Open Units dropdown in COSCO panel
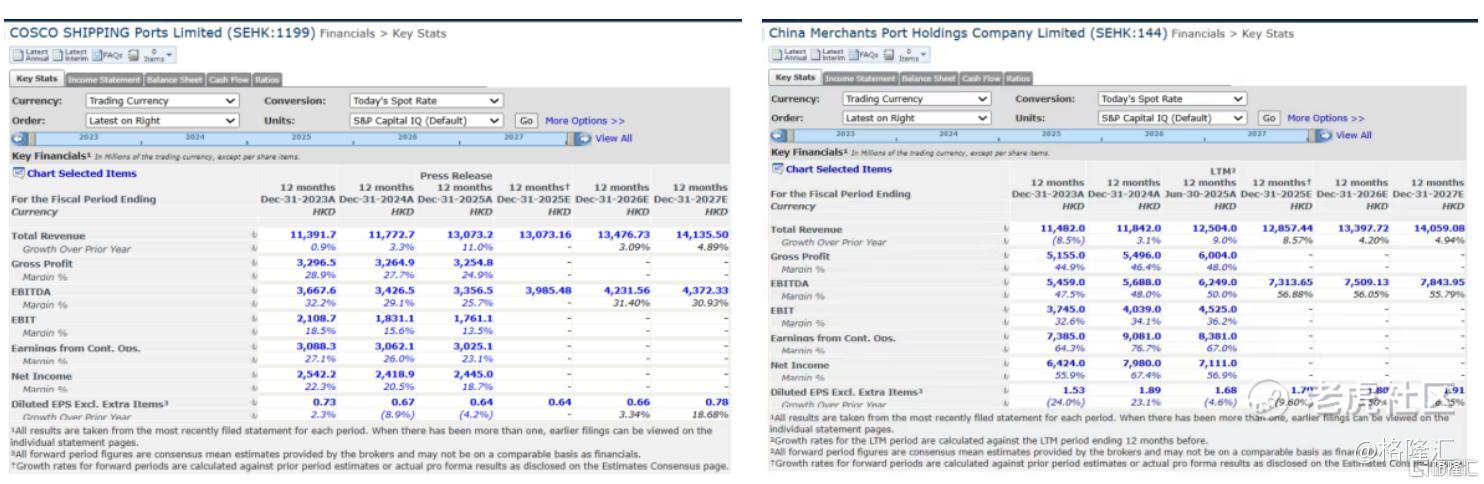Viewport: 1484px width, 484px height. click(x=426, y=120)
